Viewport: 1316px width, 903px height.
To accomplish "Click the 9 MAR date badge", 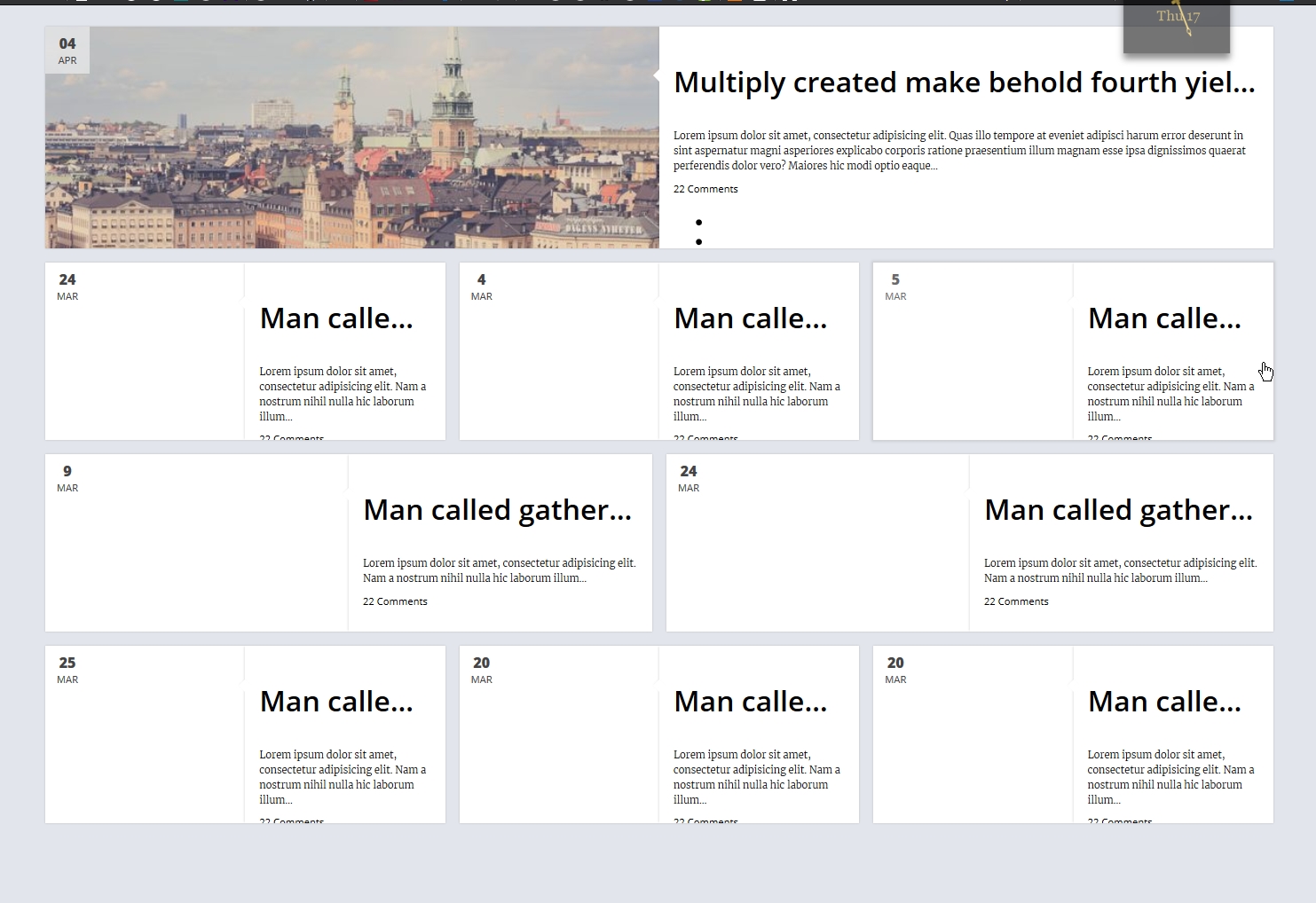I will [67, 478].
